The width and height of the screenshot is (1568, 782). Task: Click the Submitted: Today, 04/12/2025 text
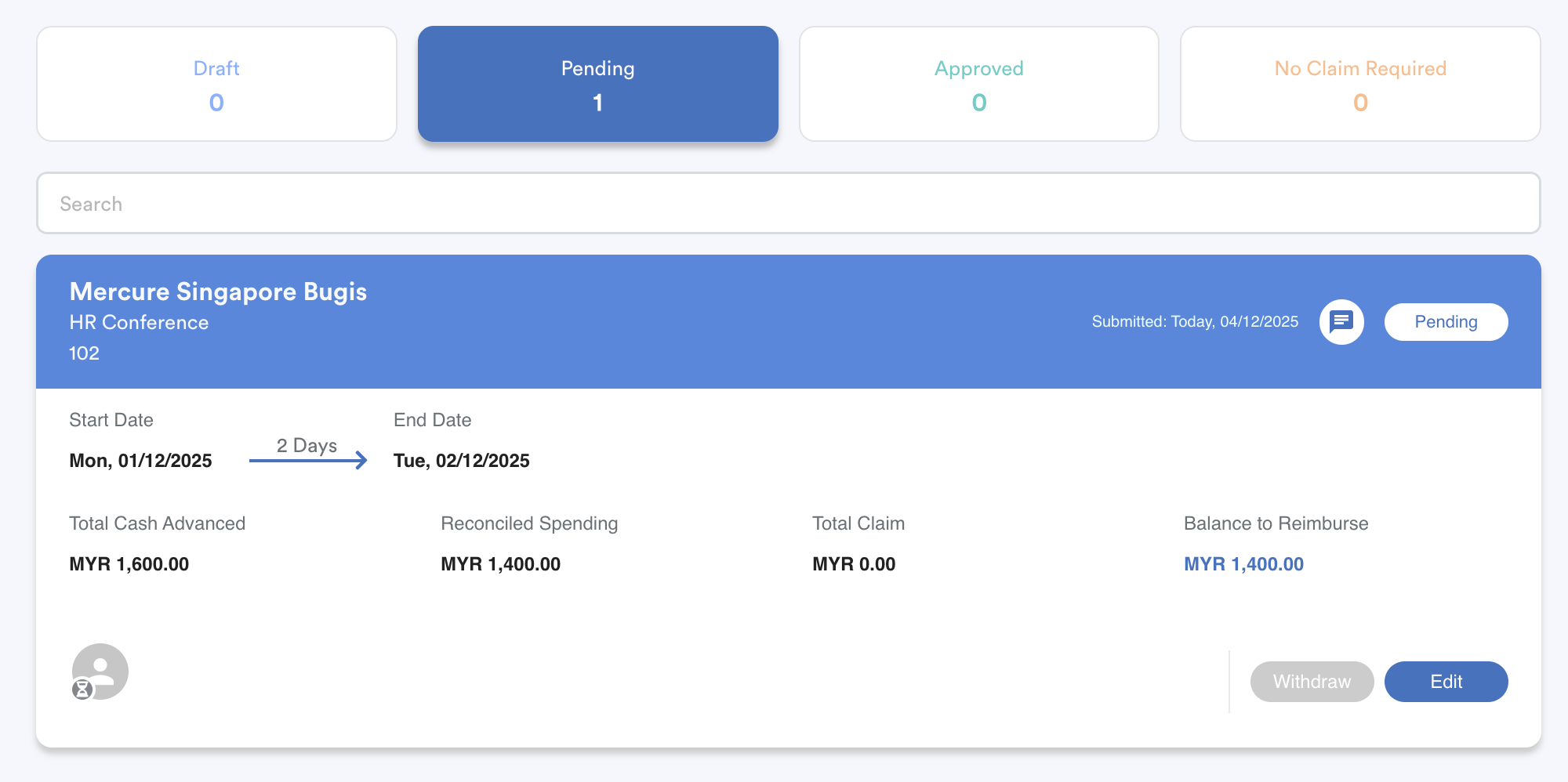(1195, 322)
